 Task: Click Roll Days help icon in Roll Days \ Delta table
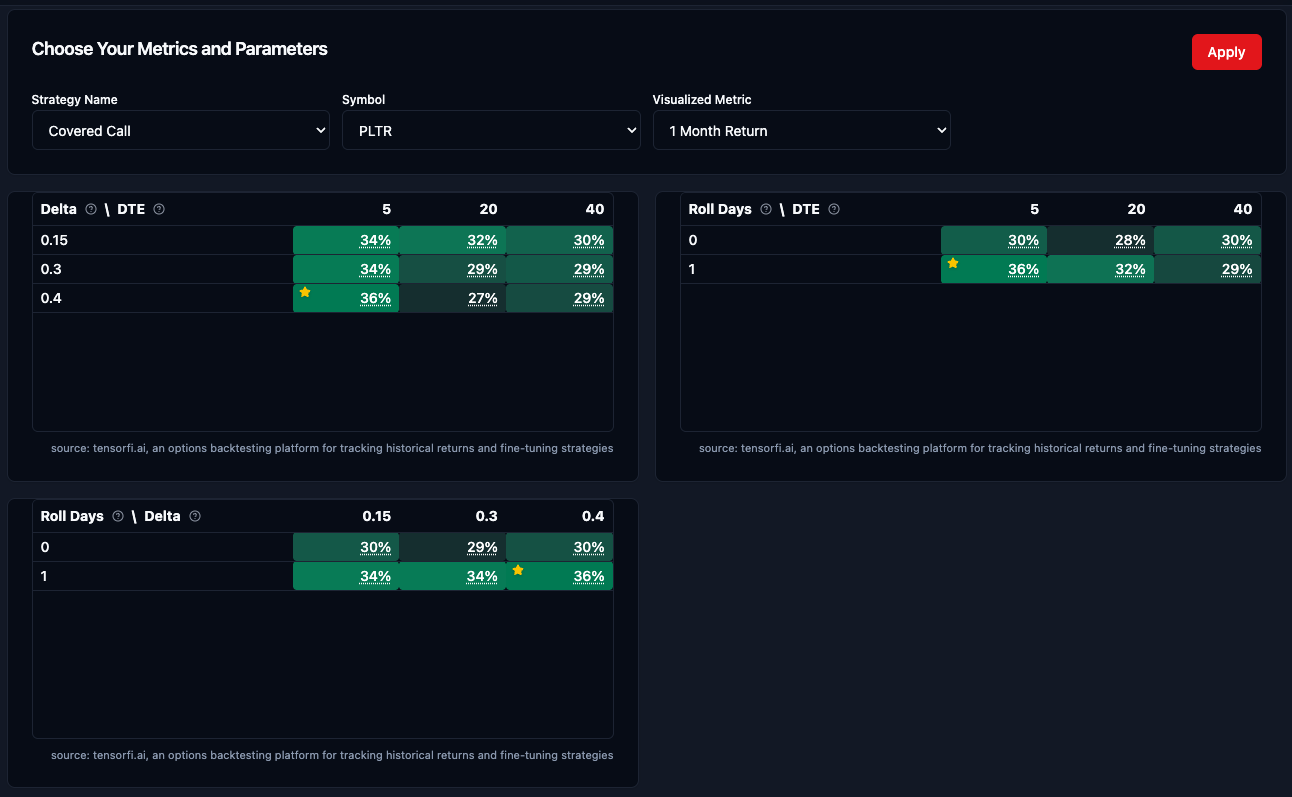[x=118, y=516]
